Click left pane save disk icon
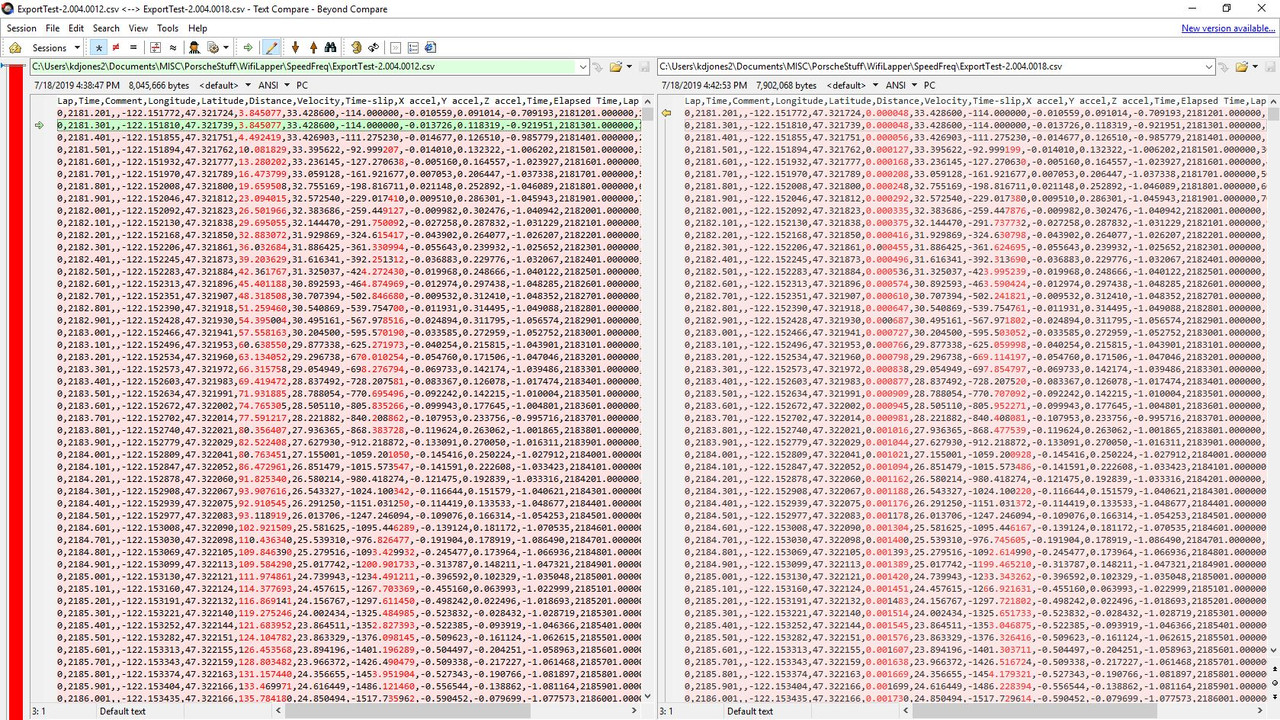This screenshot has width=1280, height=720. [643, 66]
